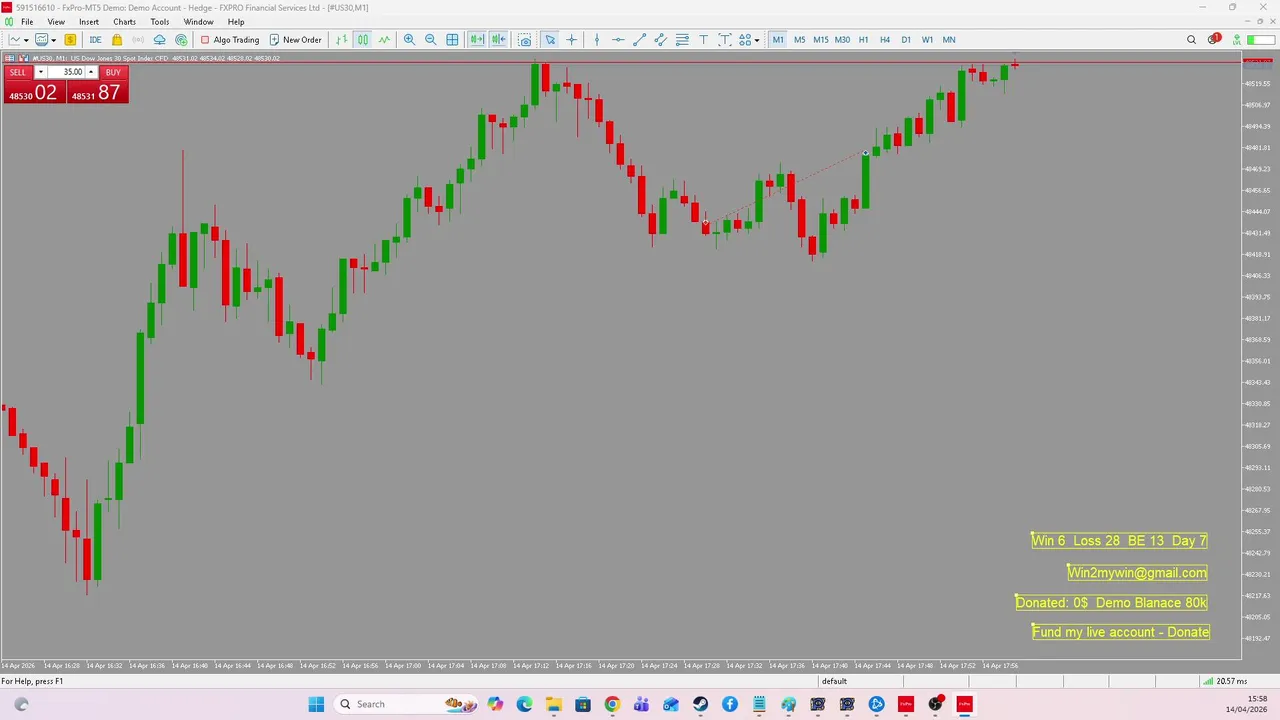This screenshot has width=1280, height=720.
Task: Switch to H4 timeframe
Action: click(885, 40)
